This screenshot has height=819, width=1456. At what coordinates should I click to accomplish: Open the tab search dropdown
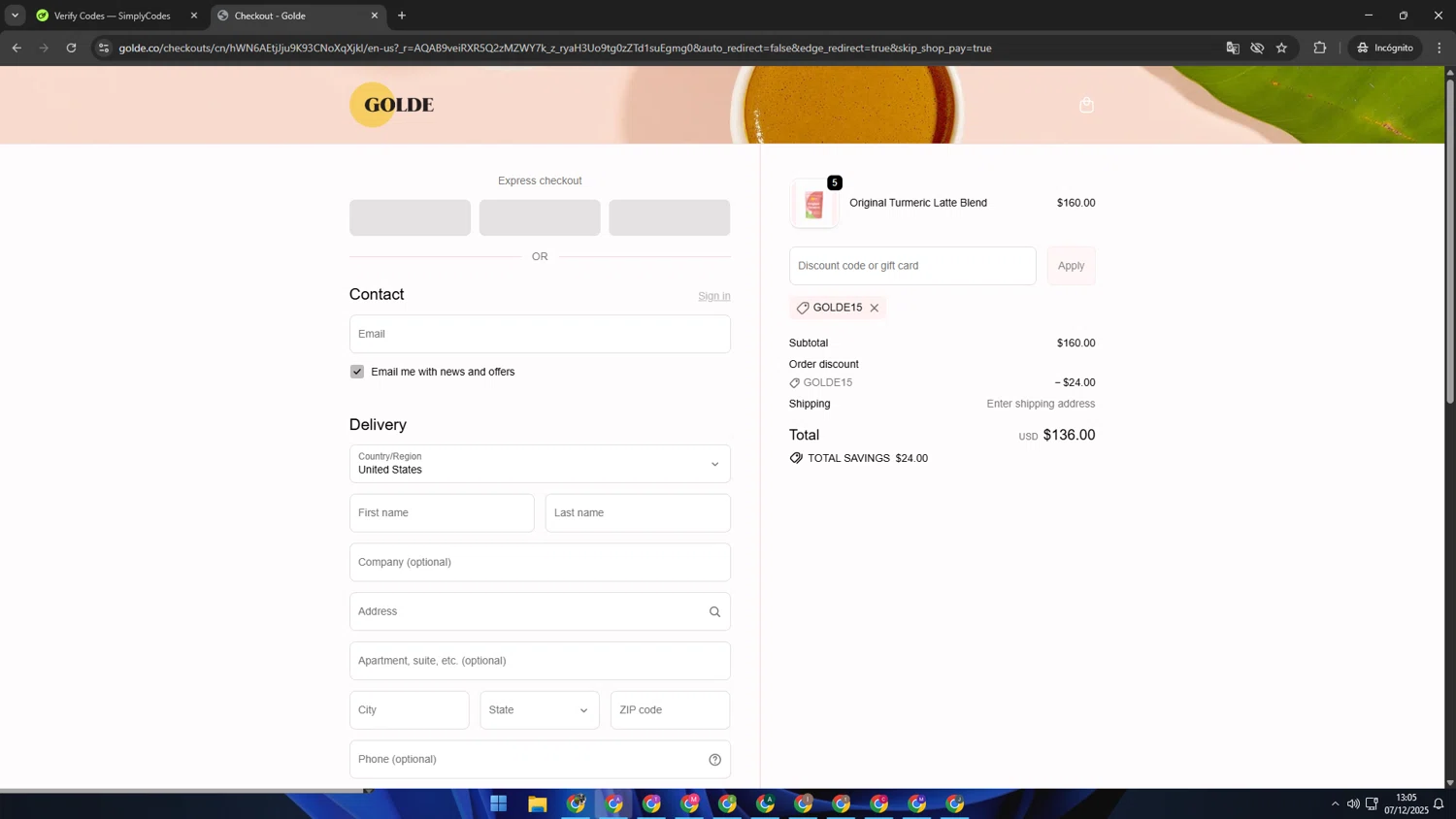pos(15,16)
